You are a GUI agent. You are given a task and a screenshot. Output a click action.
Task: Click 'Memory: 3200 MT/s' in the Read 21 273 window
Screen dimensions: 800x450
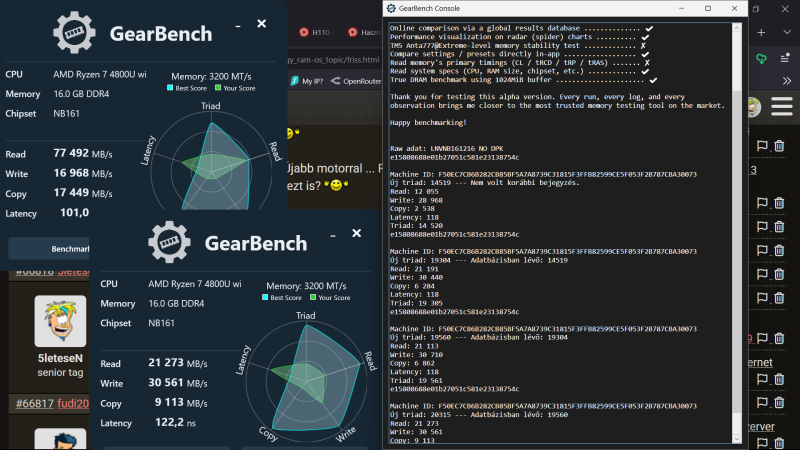[x=306, y=286]
